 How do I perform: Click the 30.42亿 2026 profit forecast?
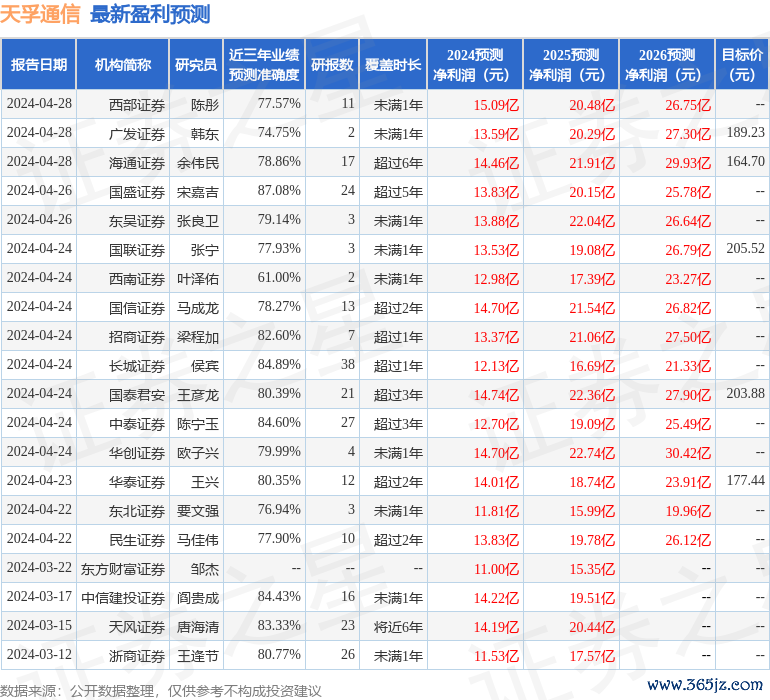point(688,453)
